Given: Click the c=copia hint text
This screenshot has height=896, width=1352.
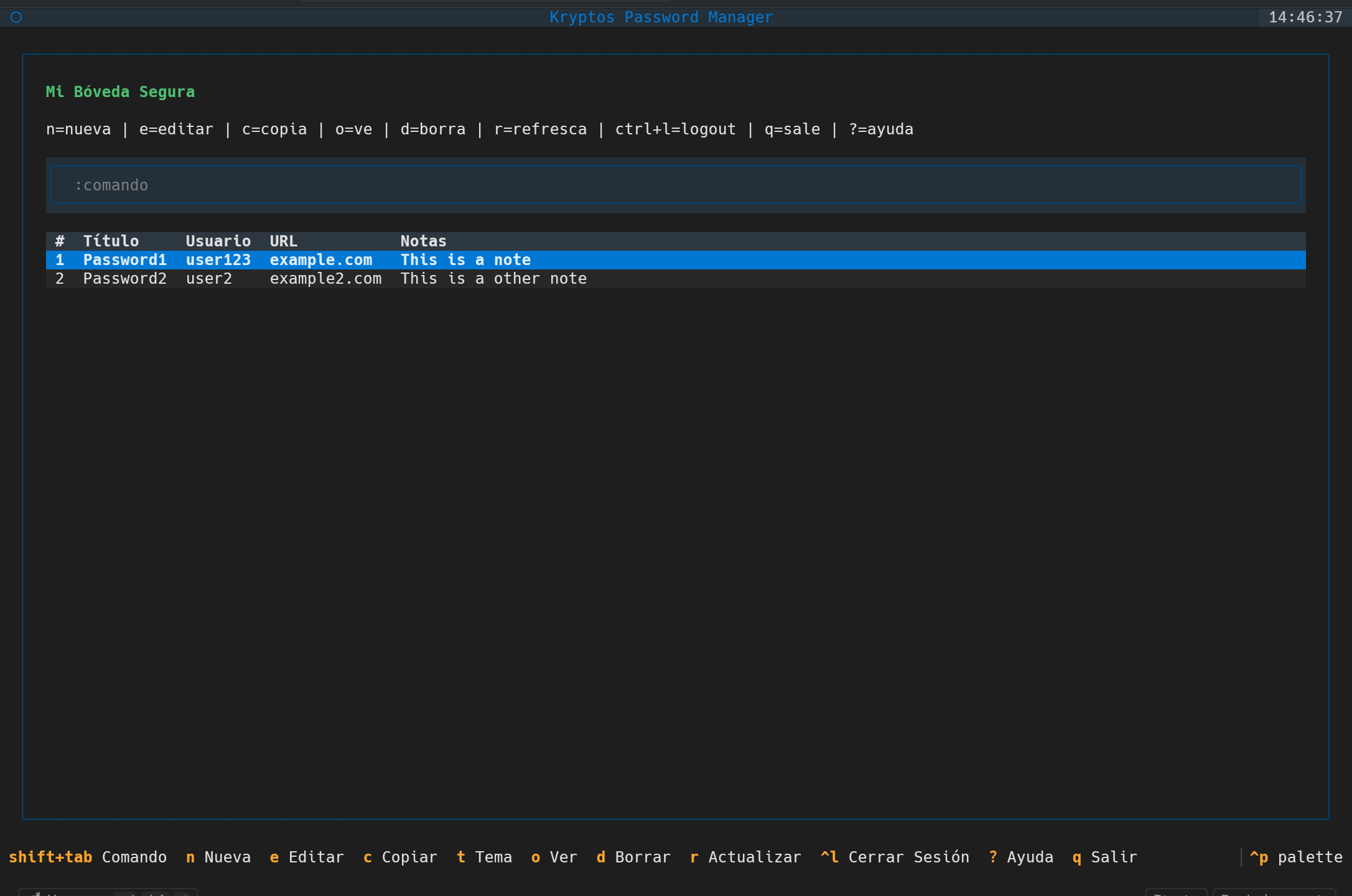Looking at the screenshot, I should pyautogui.click(x=274, y=129).
